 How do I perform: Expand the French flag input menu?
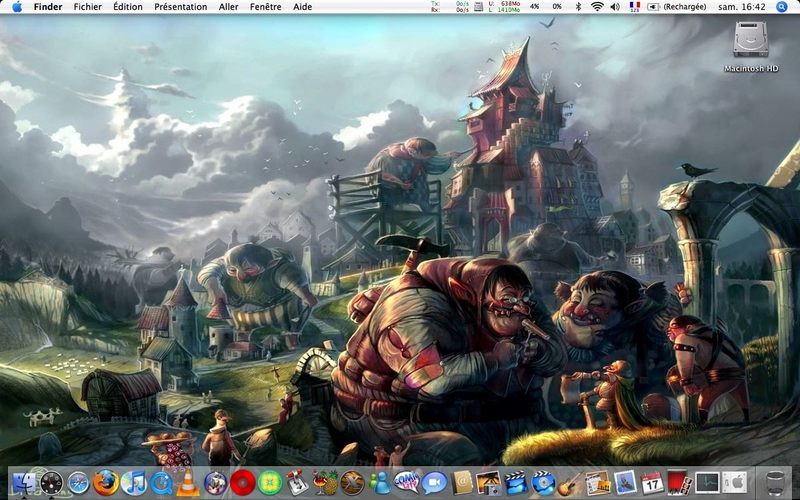point(635,7)
